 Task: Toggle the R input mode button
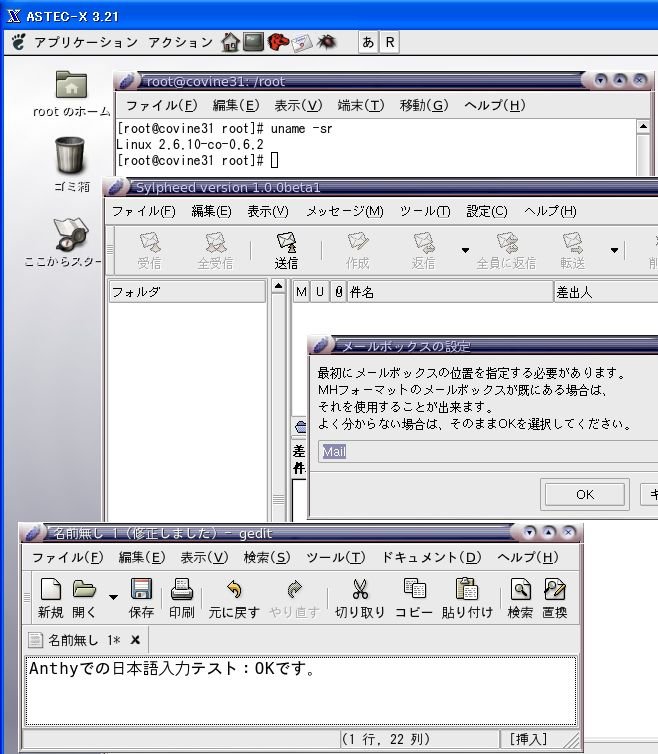pyautogui.click(x=390, y=42)
